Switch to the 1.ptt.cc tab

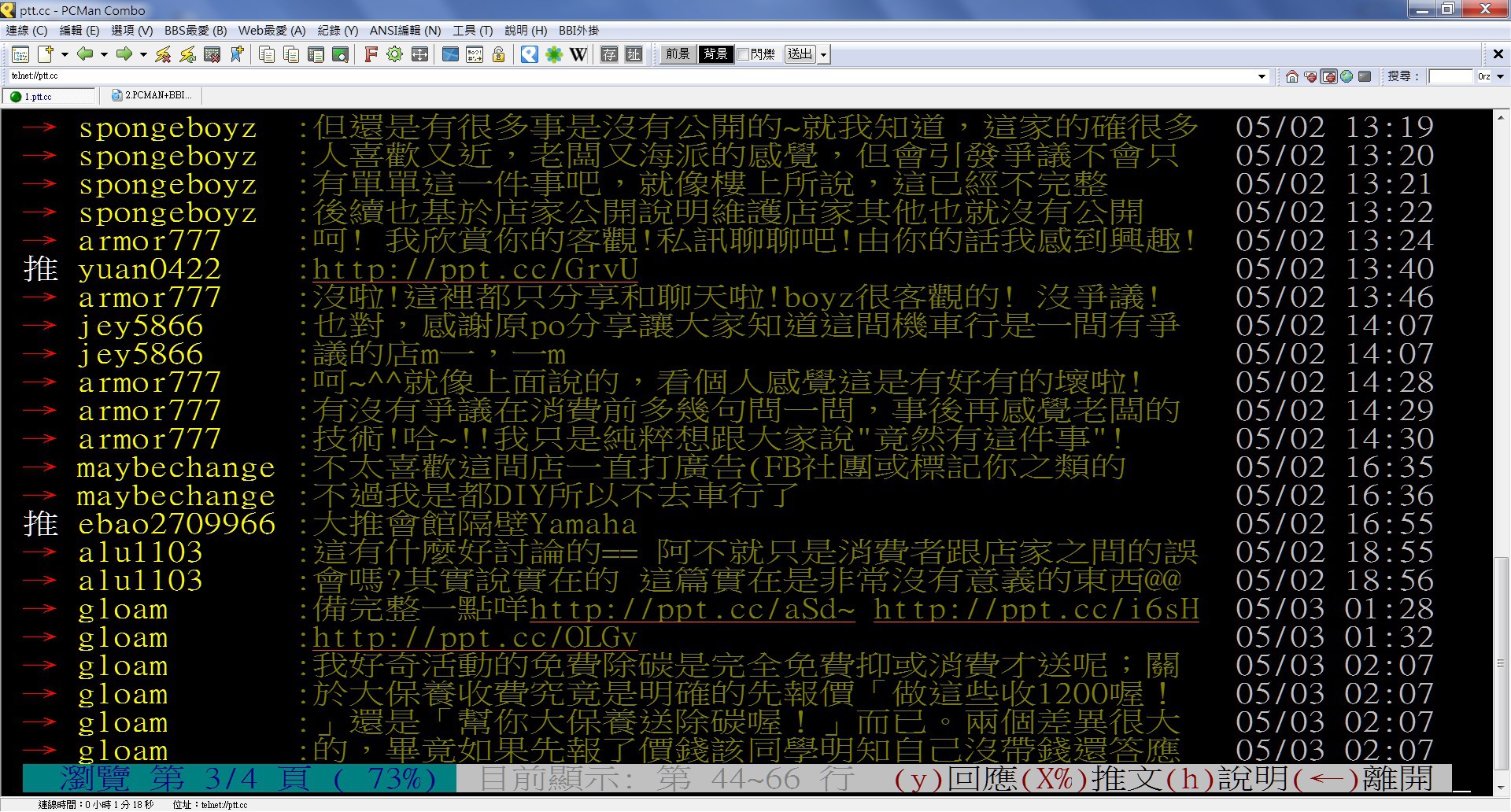(x=50, y=96)
